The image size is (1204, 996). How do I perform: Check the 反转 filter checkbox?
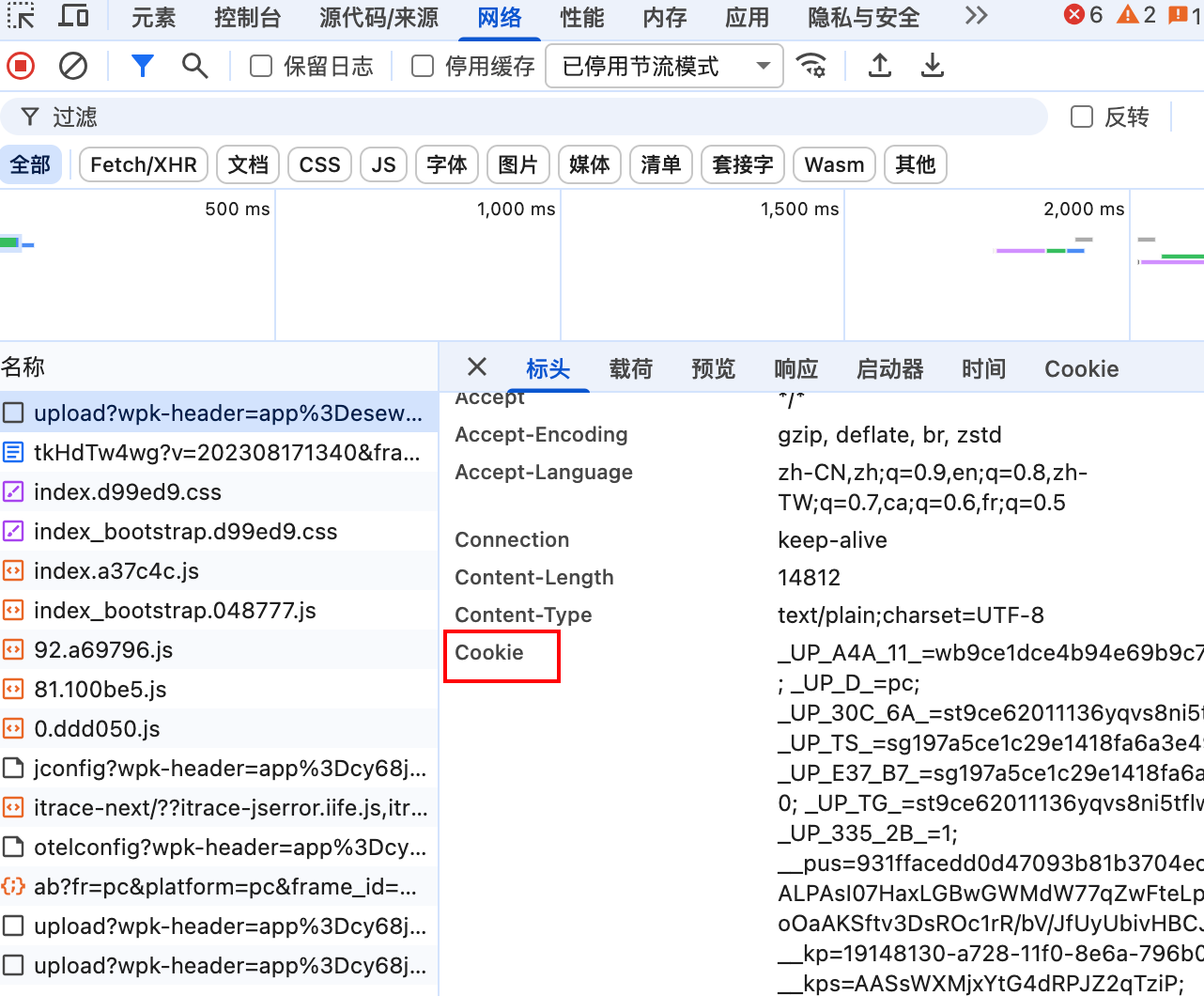[x=1082, y=117]
